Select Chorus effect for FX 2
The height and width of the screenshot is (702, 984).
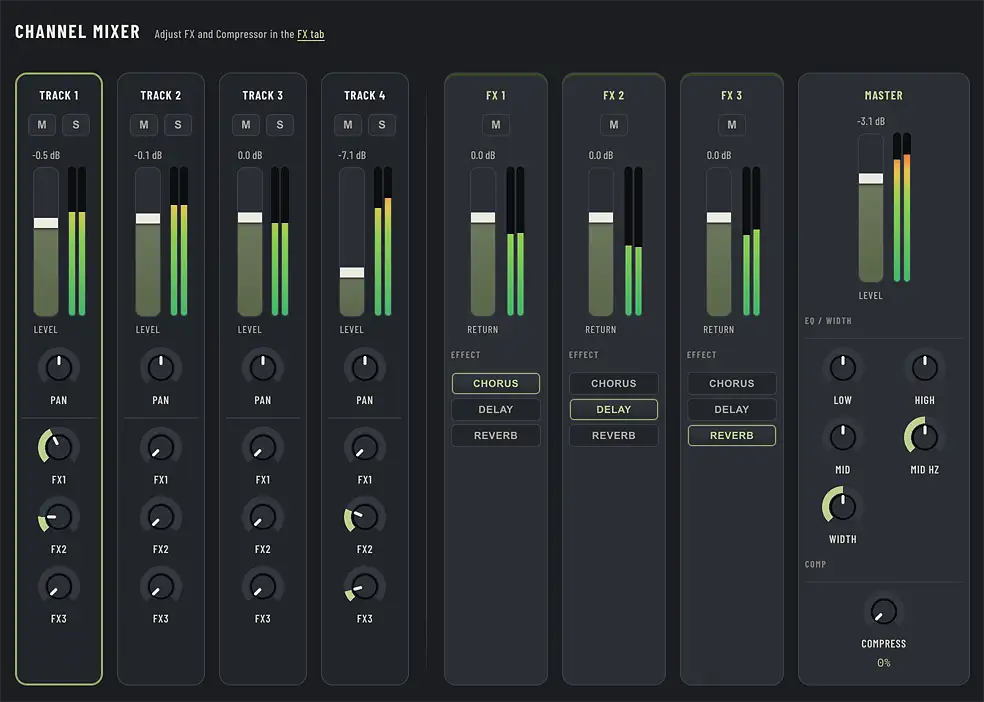(x=614, y=383)
